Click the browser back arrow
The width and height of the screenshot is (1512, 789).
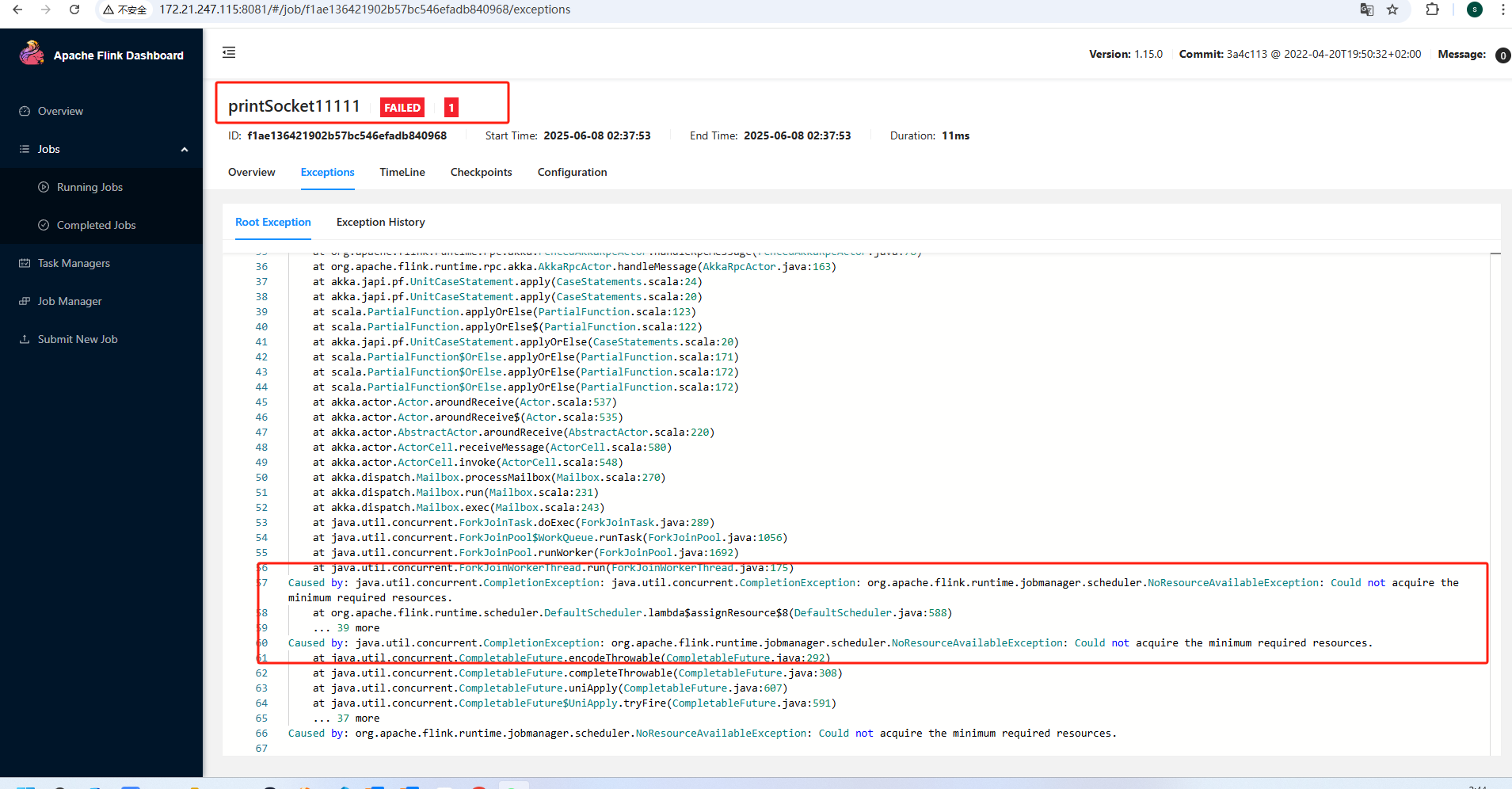coord(17,10)
